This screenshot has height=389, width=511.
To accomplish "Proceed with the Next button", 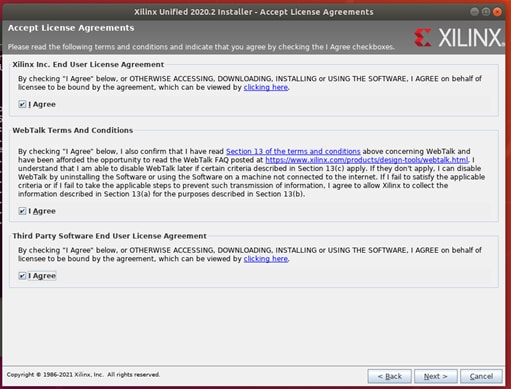I will pos(435,376).
